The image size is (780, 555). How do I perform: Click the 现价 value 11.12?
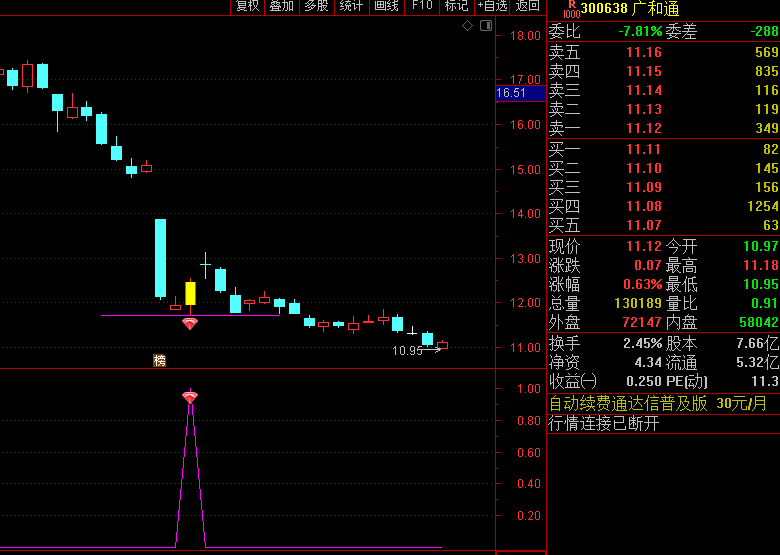point(644,246)
